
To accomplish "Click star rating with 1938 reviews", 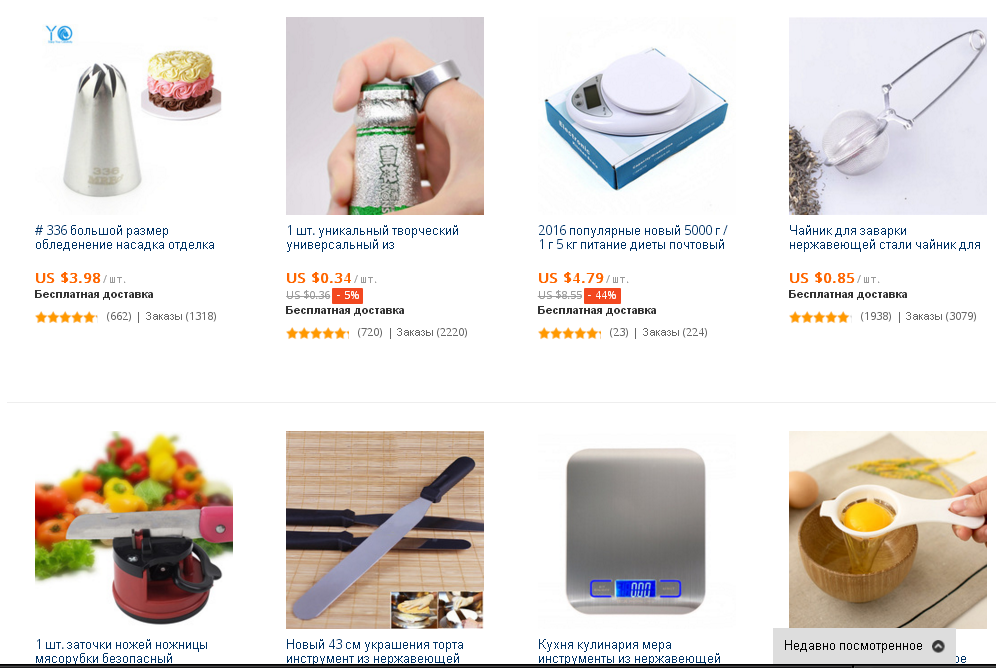I will [820, 317].
